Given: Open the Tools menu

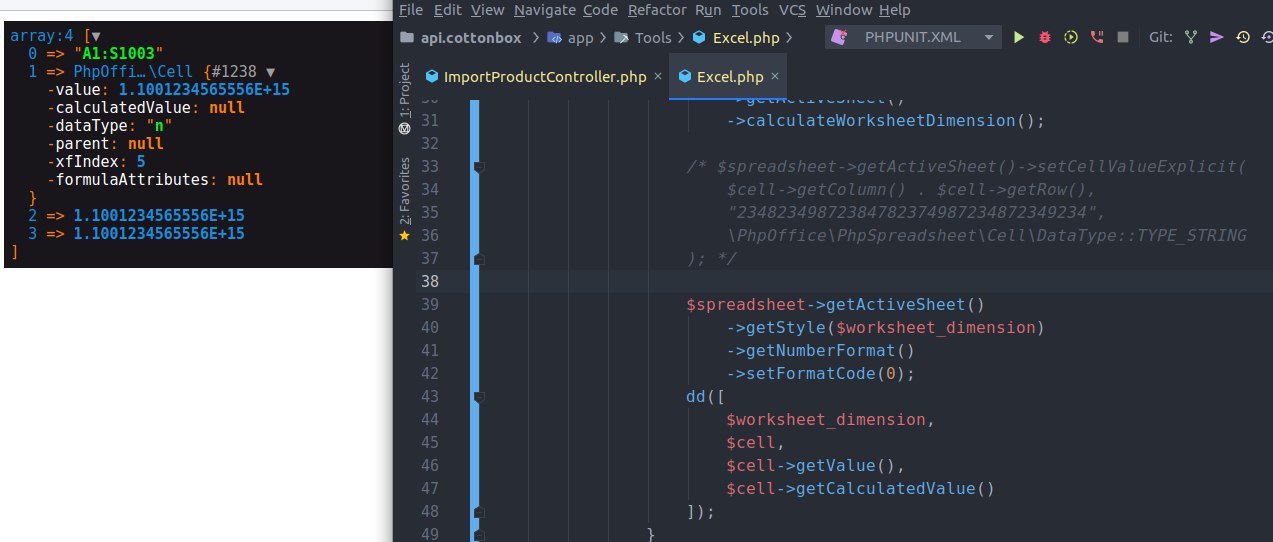Looking at the screenshot, I should (x=750, y=10).
